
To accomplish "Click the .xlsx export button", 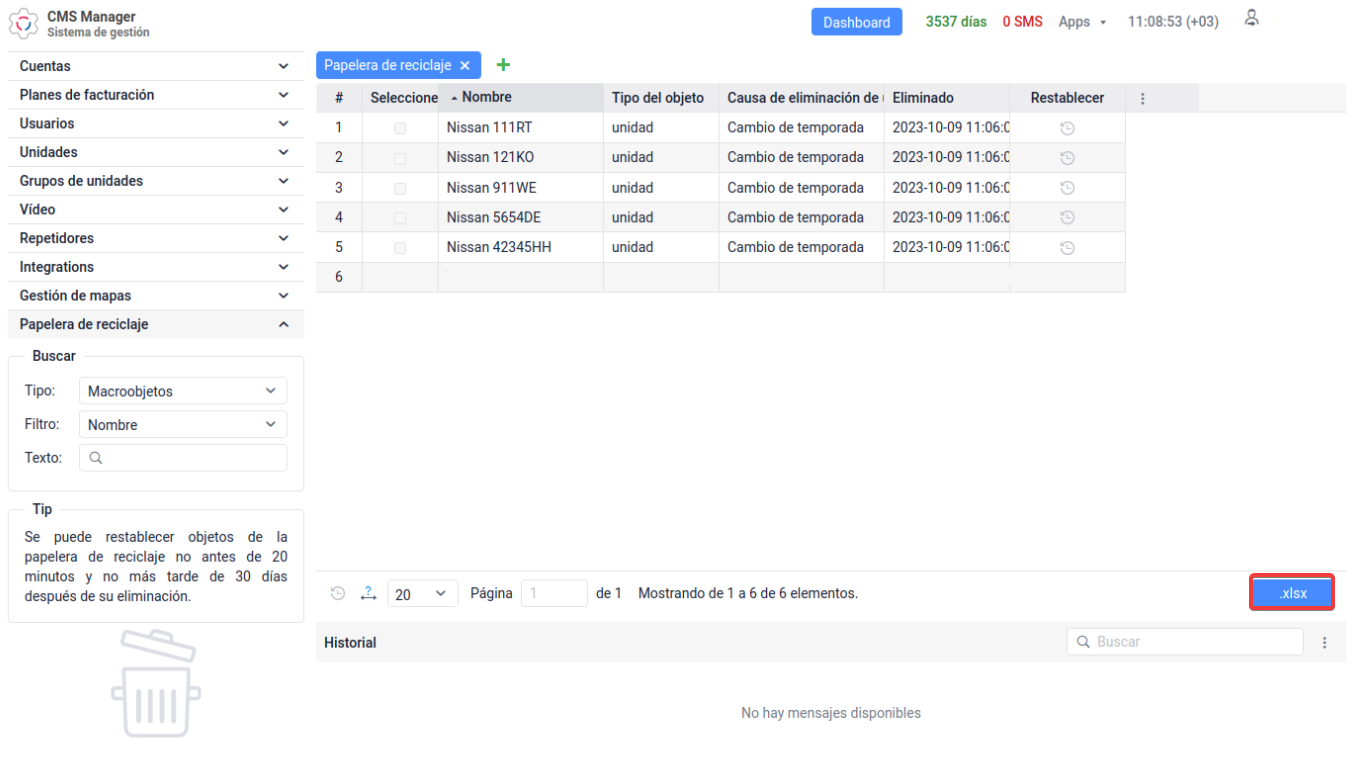I will click(x=1291, y=592).
